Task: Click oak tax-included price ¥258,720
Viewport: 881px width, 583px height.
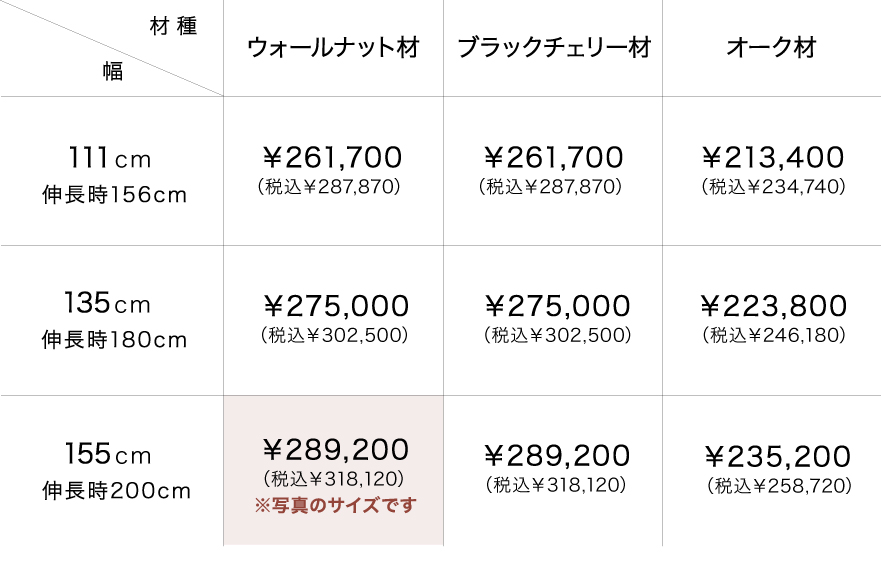Action: (779, 486)
